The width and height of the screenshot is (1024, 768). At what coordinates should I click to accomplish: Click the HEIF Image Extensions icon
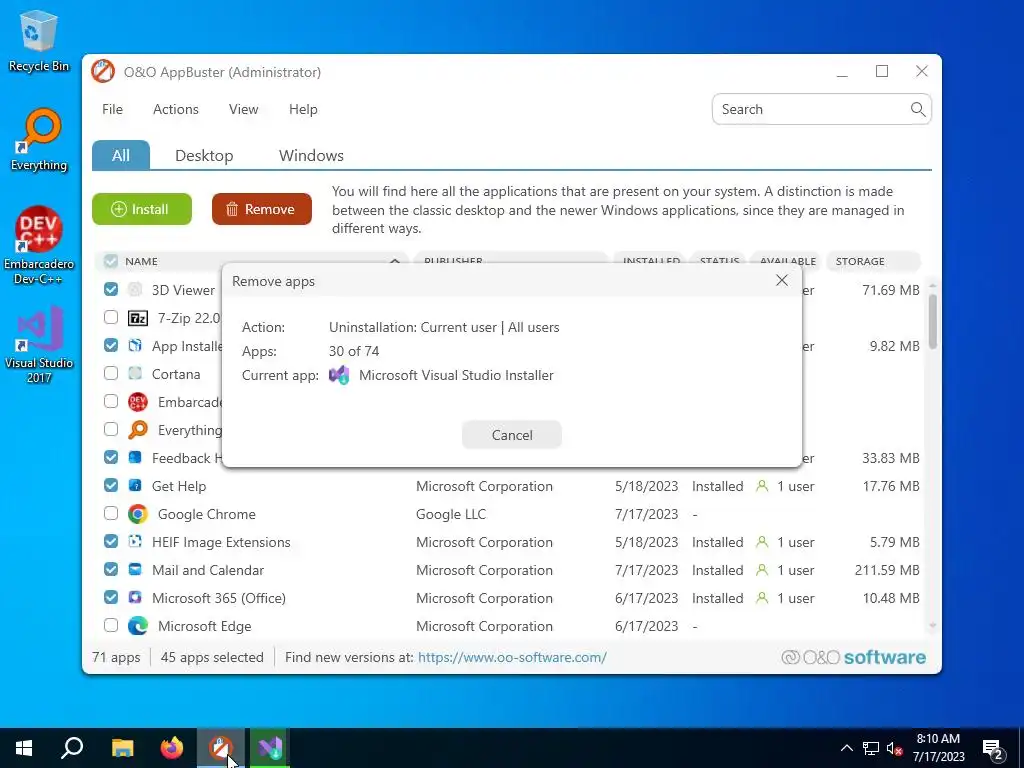(x=135, y=542)
